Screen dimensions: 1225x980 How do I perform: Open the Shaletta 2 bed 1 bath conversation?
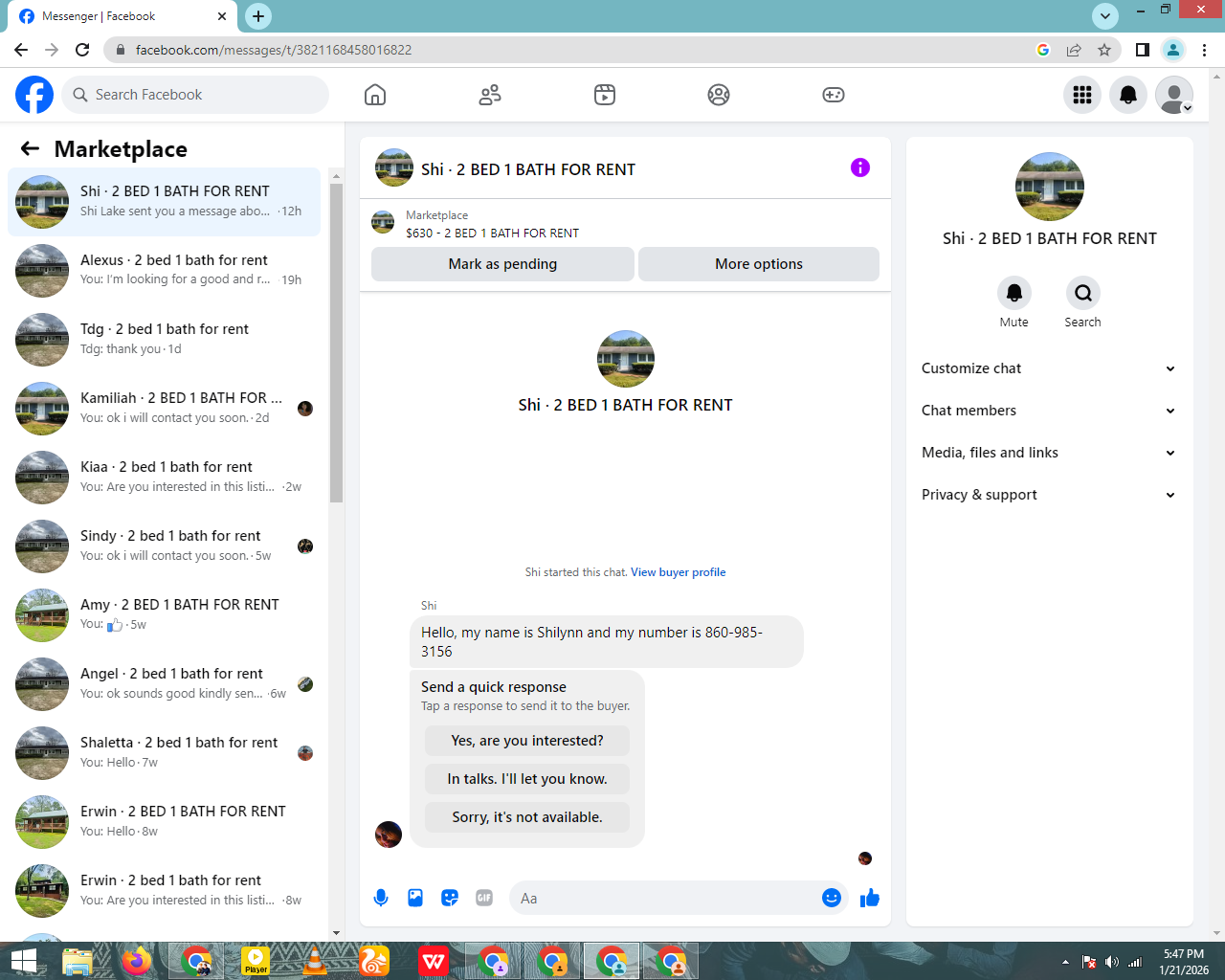[x=165, y=753]
